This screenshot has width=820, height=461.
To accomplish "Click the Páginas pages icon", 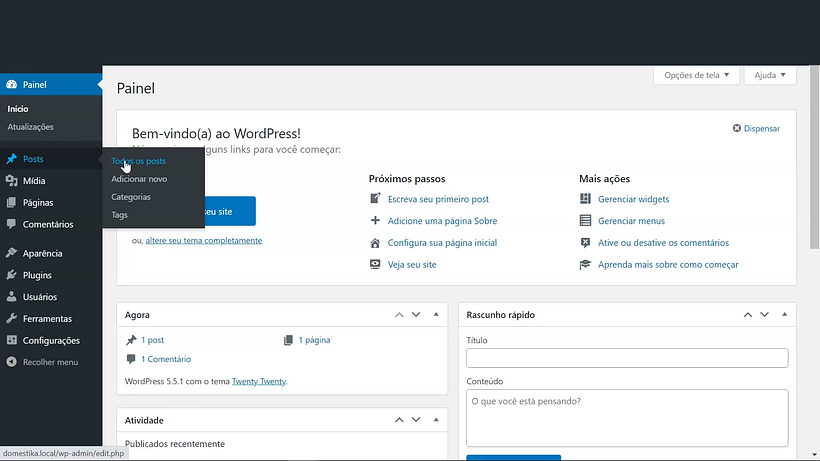I will tap(12, 203).
